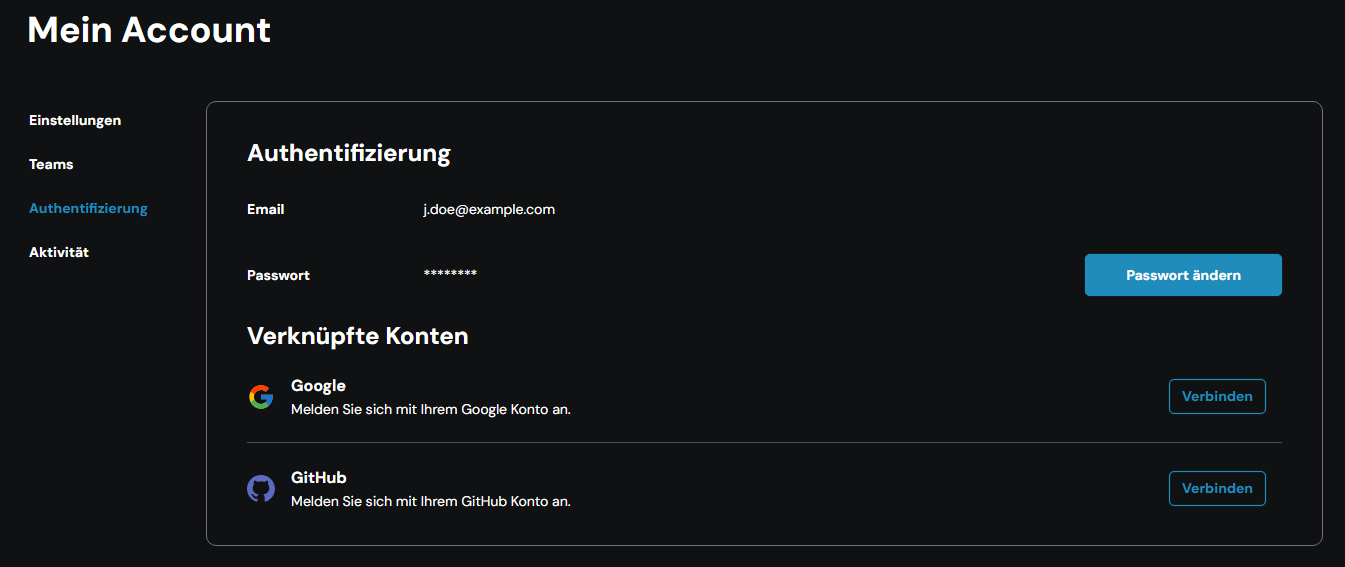This screenshot has height=567, width=1345.
Task: Click the GitHub provider name
Action: point(319,477)
